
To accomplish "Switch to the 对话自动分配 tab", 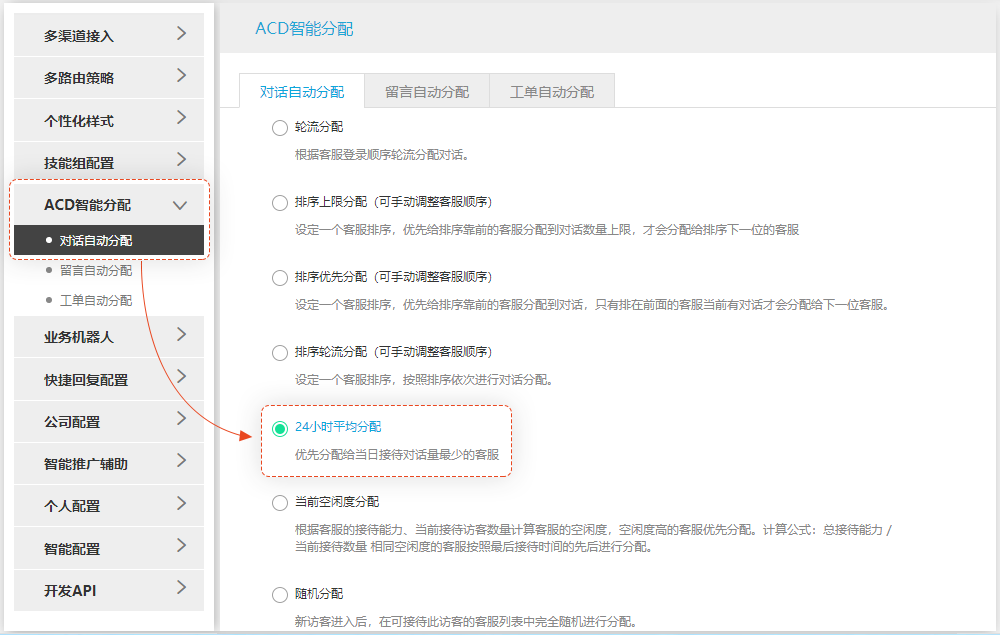I will 302,92.
